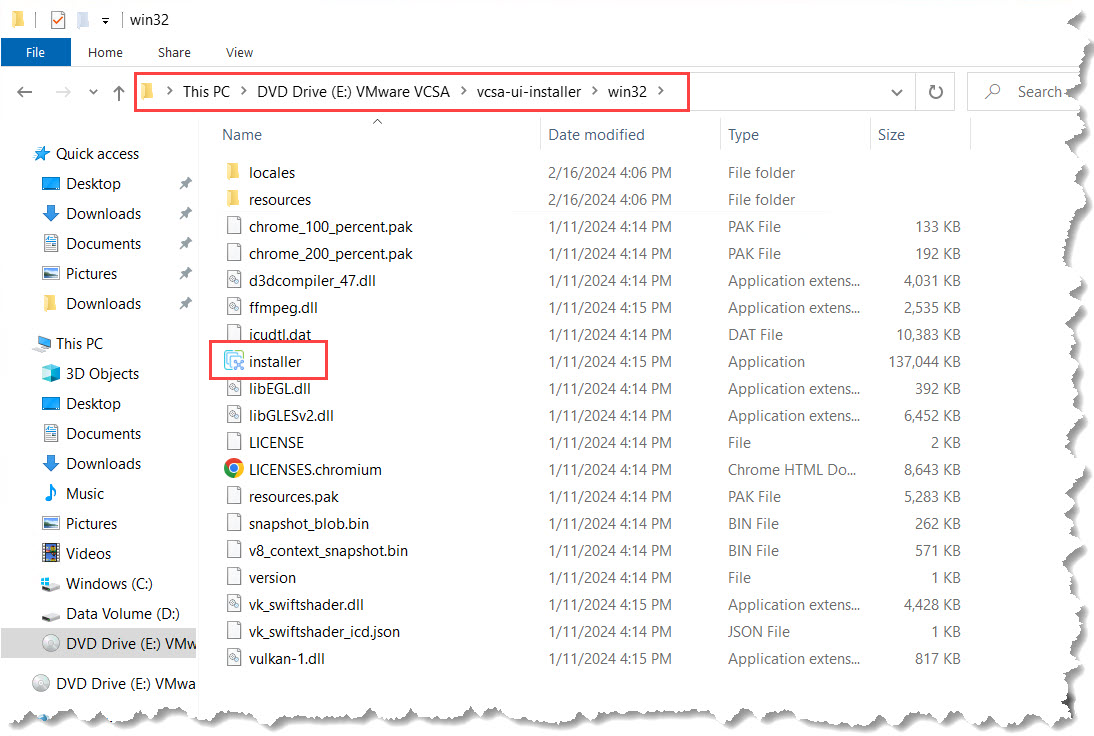Screen dimensions: 1094x736
Task: Open 3D Objects in navigation pane
Action: coord(103,373)
